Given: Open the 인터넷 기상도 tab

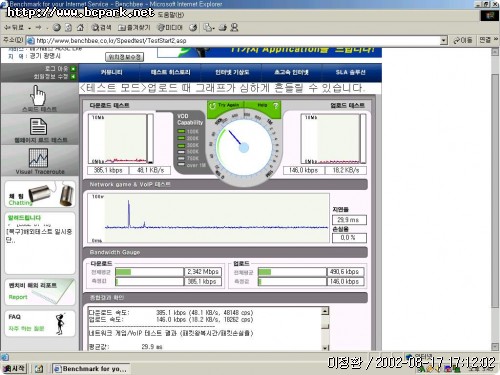Looking at the screenshot, I should [232, 72].
